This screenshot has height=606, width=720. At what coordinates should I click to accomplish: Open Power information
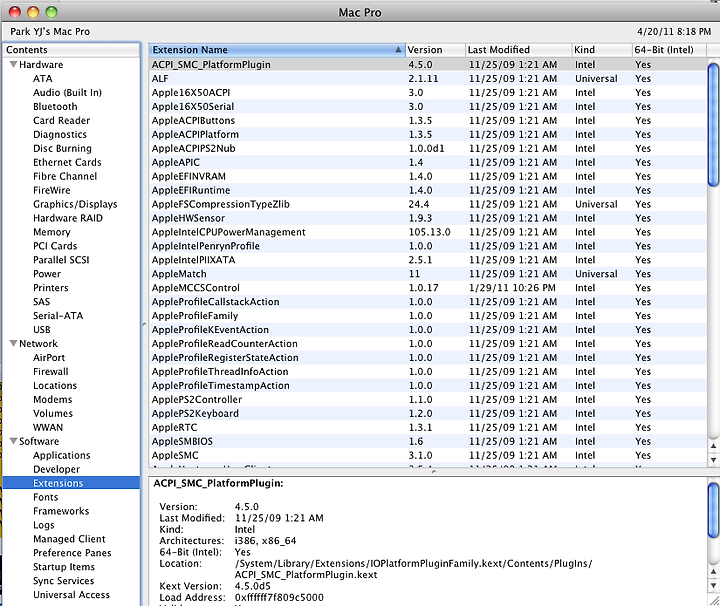pyautogui.click(x=47, y=274)
